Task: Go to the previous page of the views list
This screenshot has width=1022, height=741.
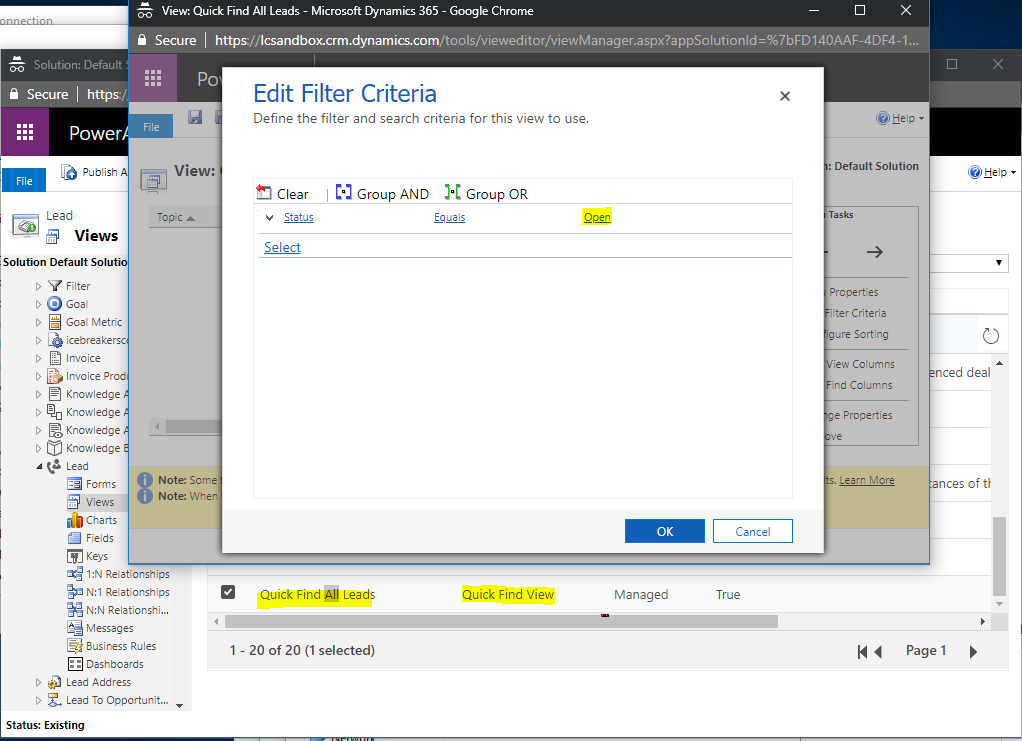Action: point(879,651)
